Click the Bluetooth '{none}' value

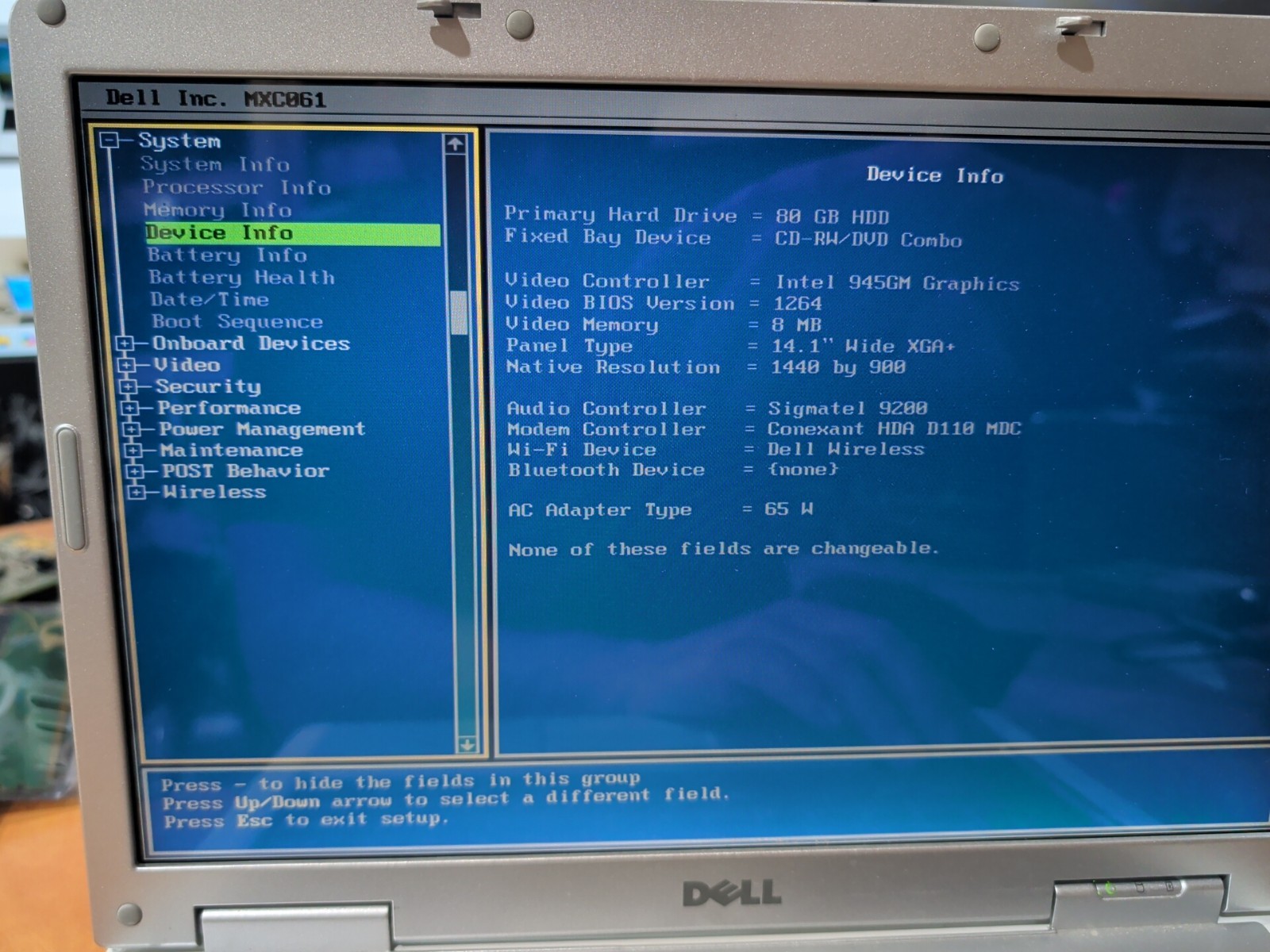[x=802, y=469]
